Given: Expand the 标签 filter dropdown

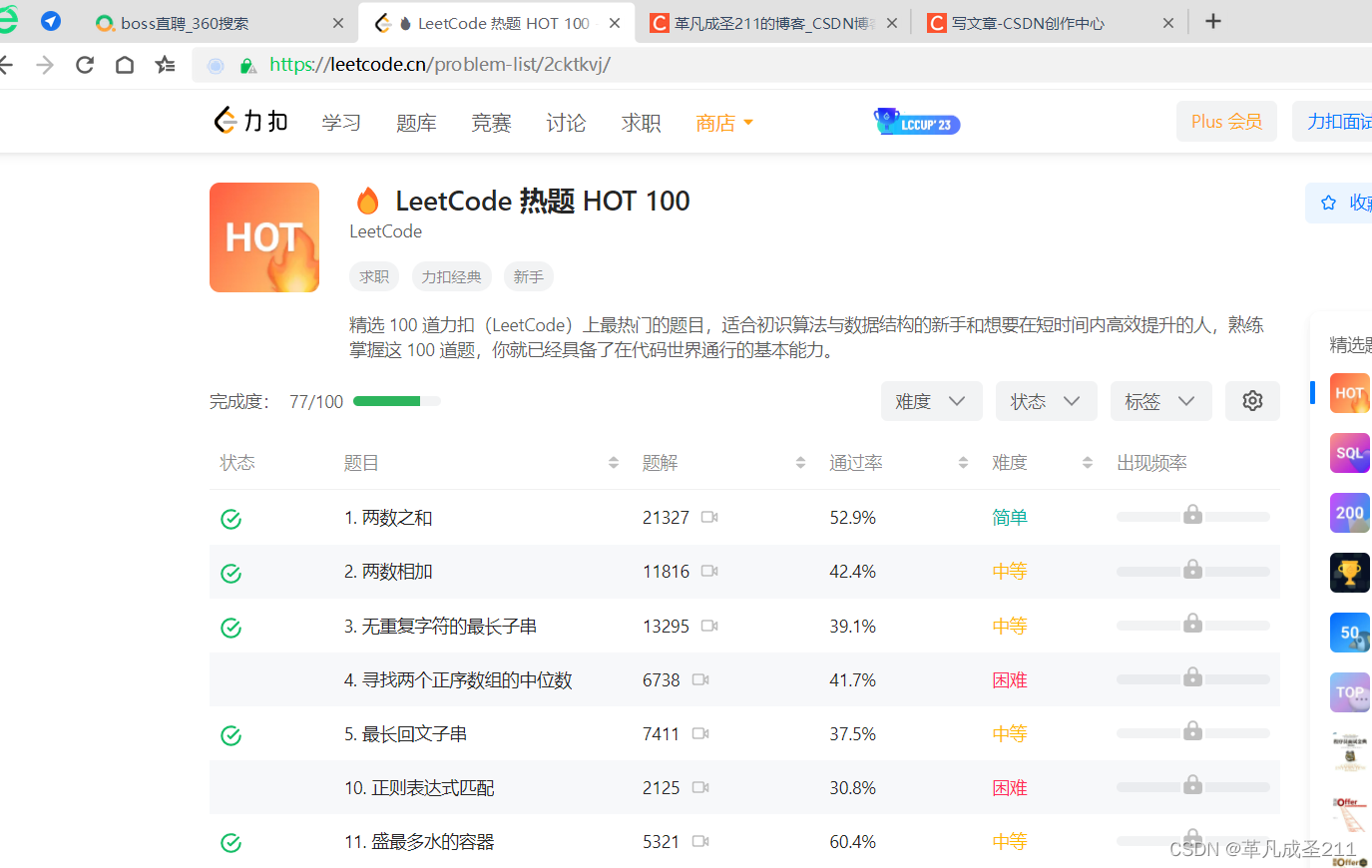Looking at the screenshot, I should [x=1161, y=401].
